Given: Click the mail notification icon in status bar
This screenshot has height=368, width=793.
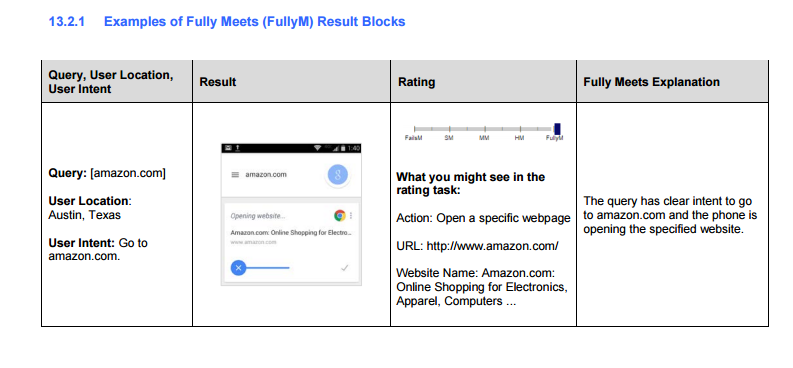Looking at the screenshot, I should [x=228, y=148].
